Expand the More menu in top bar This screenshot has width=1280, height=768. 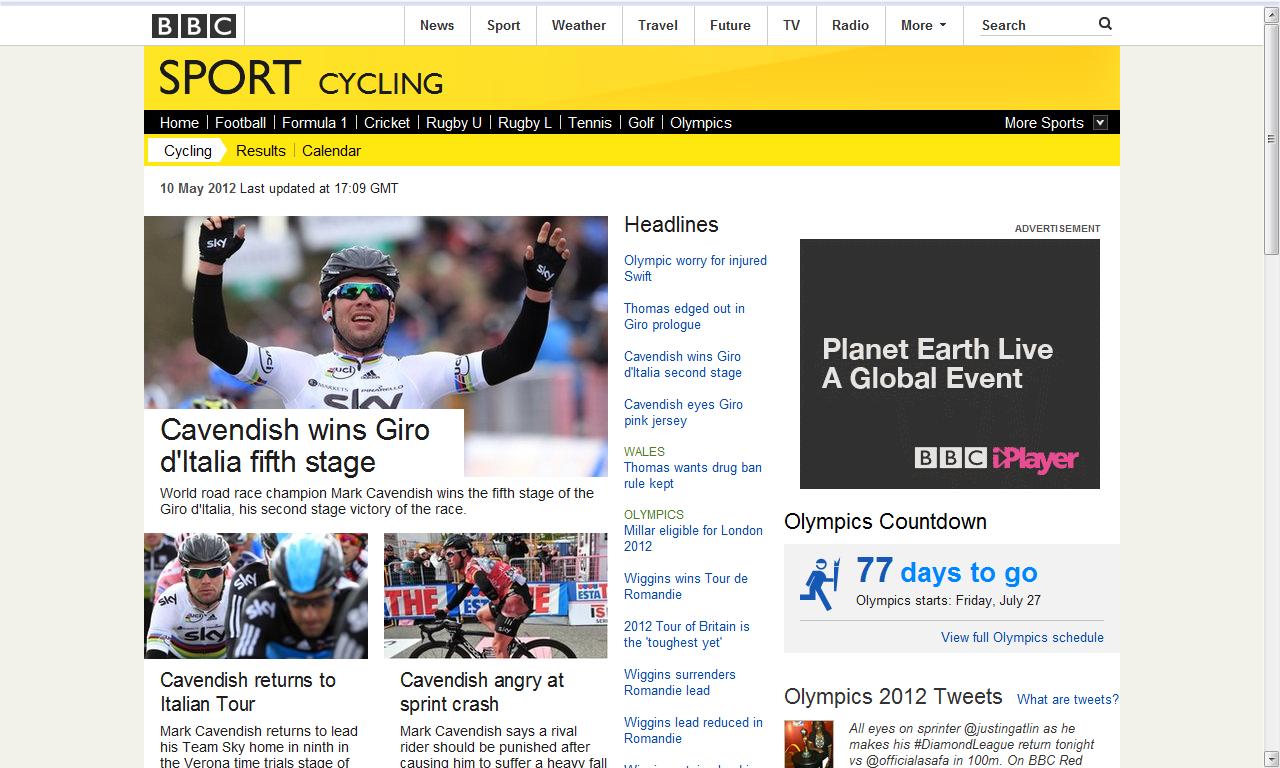(x=923, y=26)
